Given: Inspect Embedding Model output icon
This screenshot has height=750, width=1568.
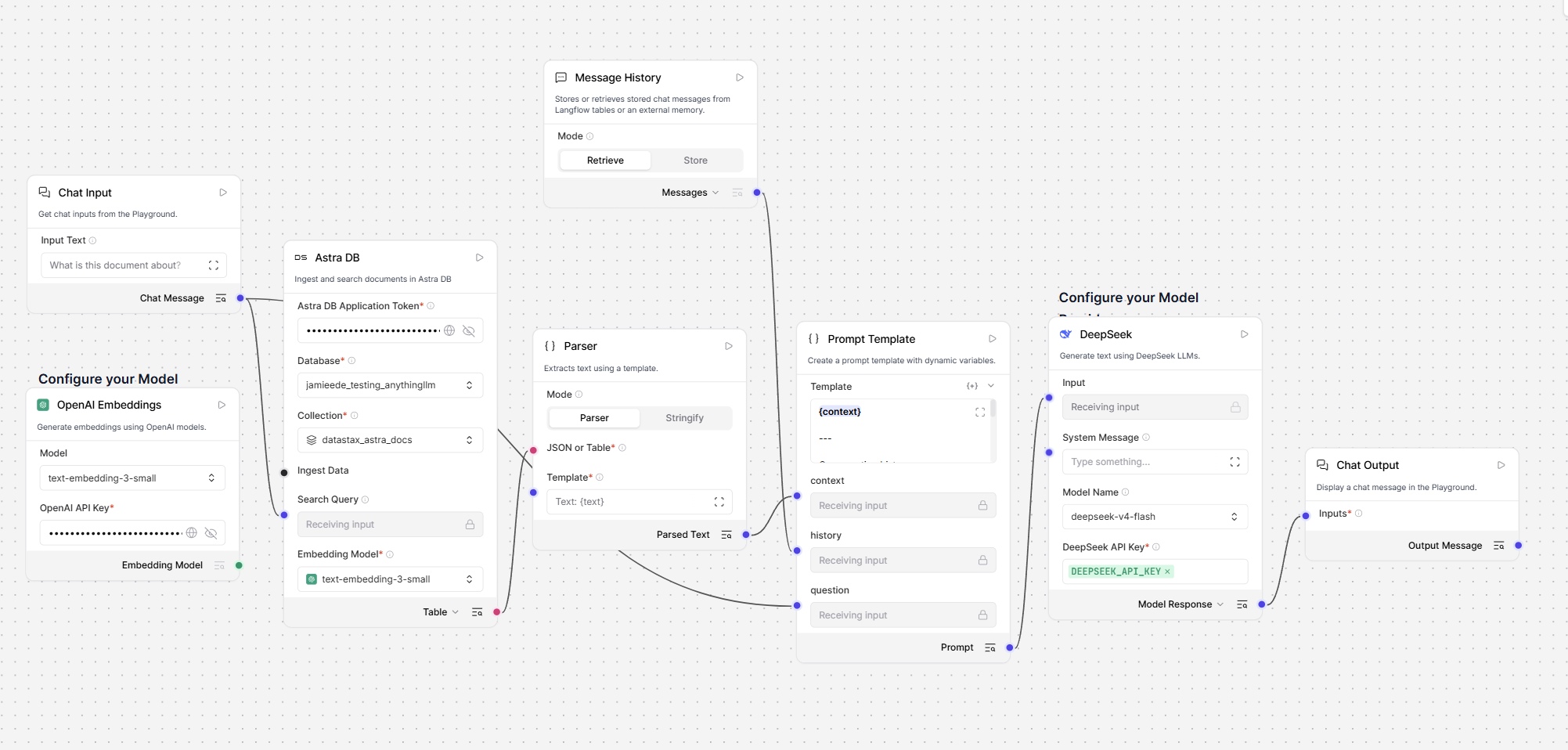Looking at the screenshot, I should (x=219, y=565).
